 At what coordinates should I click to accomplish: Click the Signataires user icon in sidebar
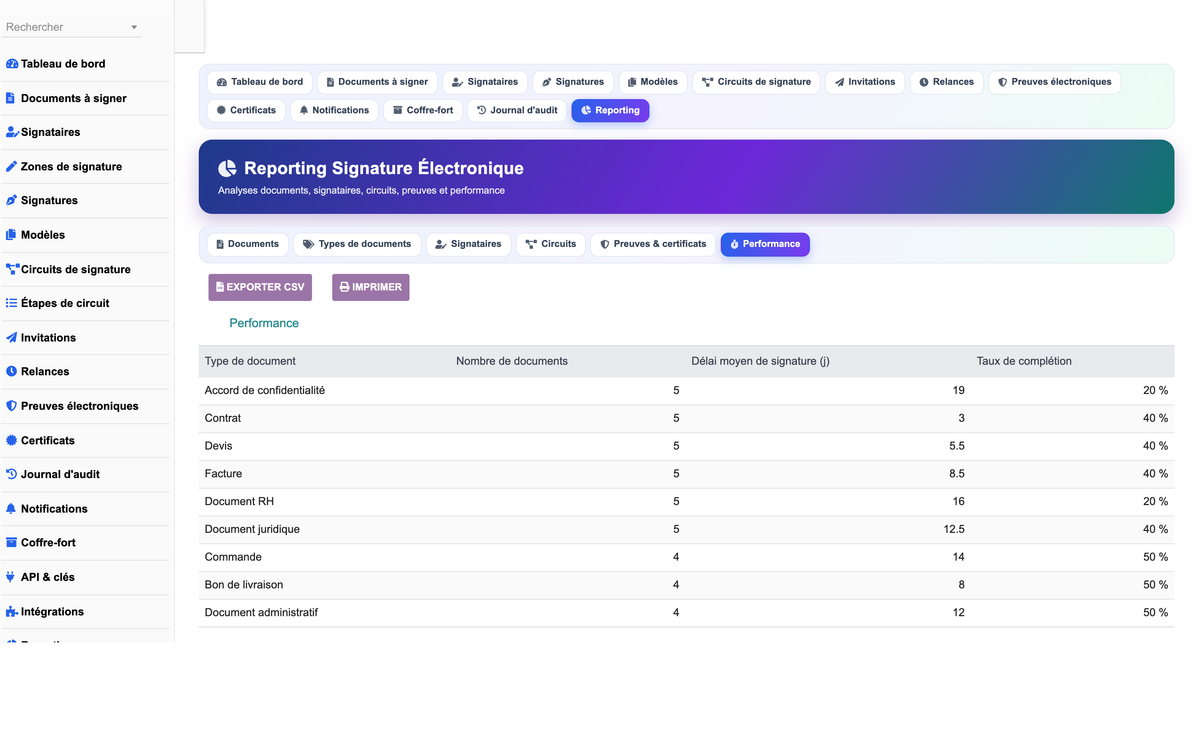(13, 132)
